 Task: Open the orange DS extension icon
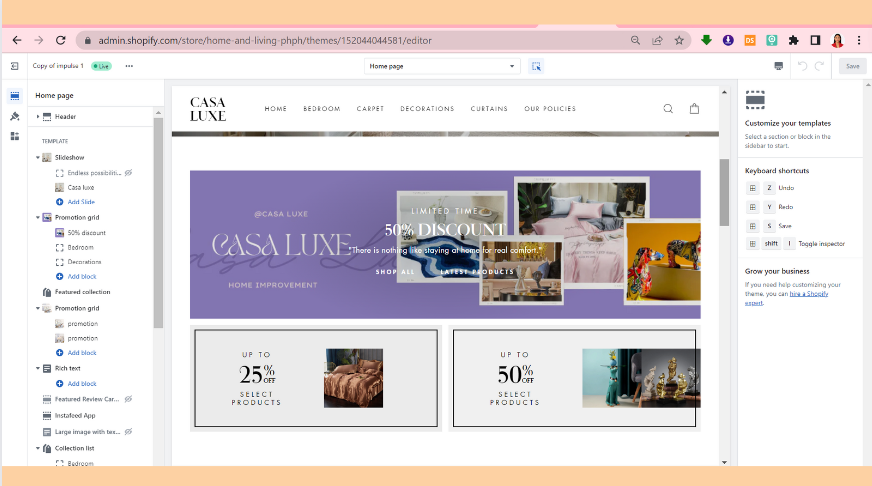pos(750,40)
